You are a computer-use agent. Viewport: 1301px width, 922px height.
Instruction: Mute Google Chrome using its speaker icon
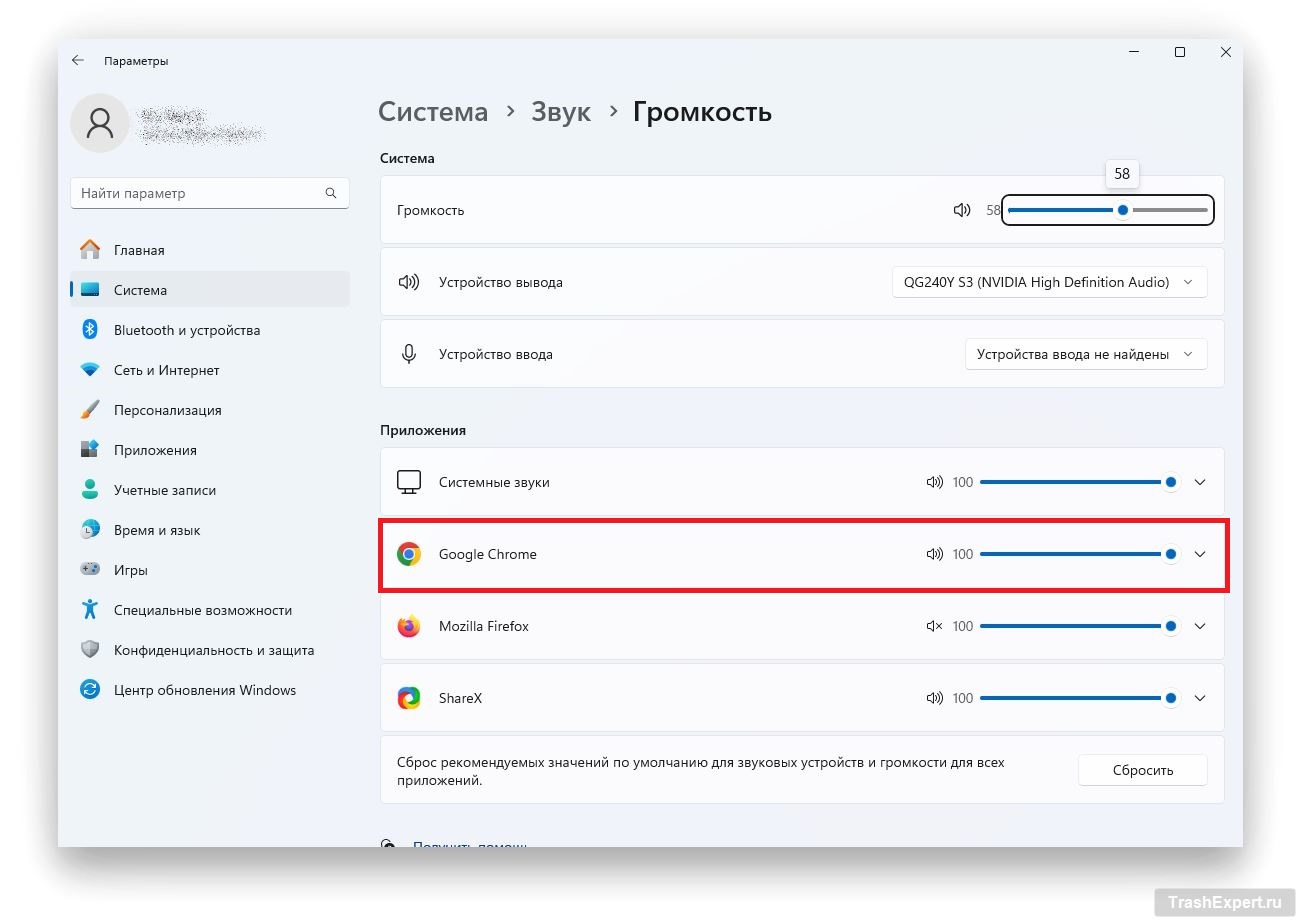[935, 554]
